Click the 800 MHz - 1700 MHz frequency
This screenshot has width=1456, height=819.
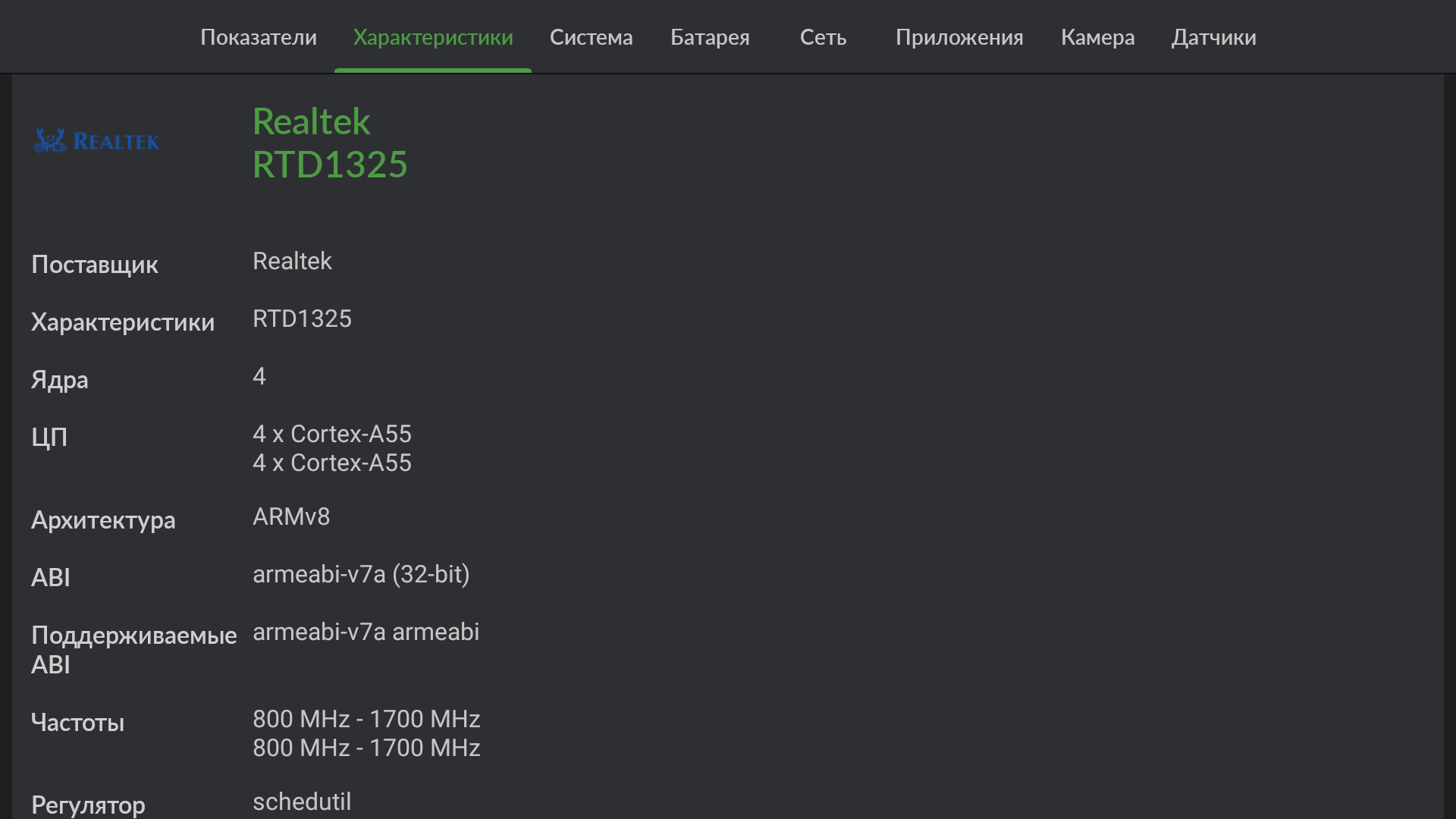pyautogui.click(x=366, y=720)
